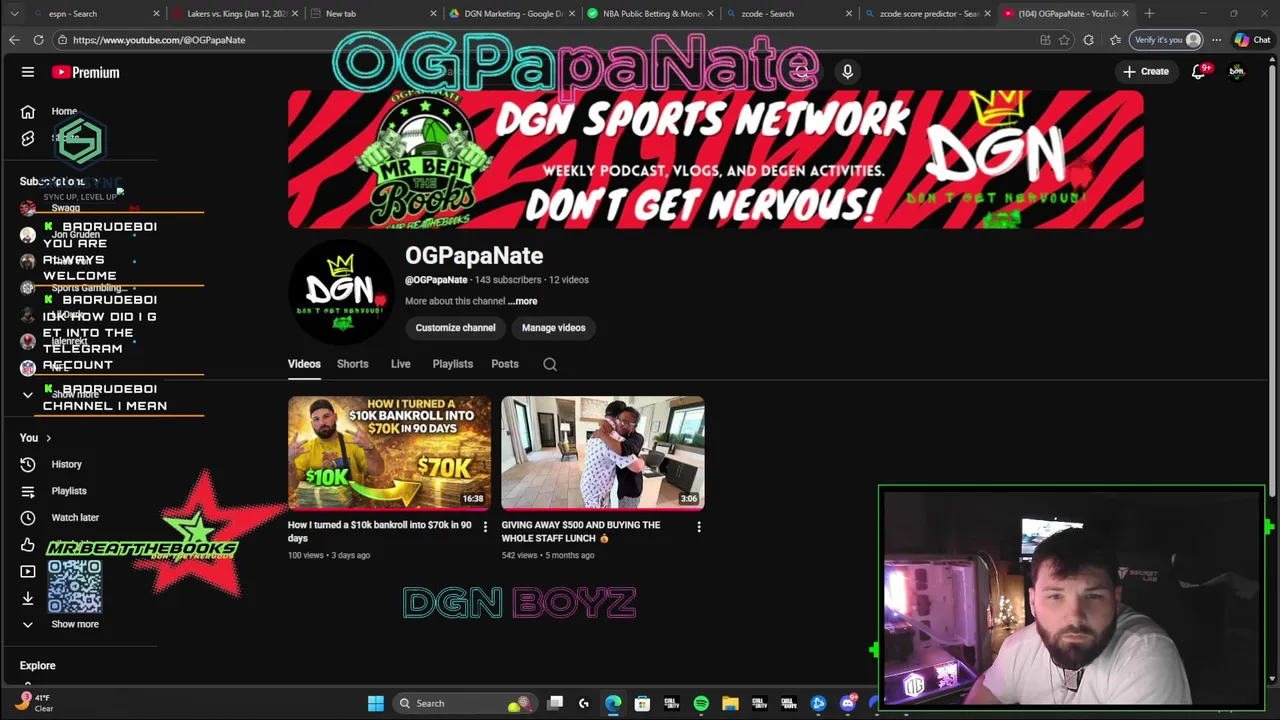Click Customize channel button
1280x720 pixels.
(455, 328)
